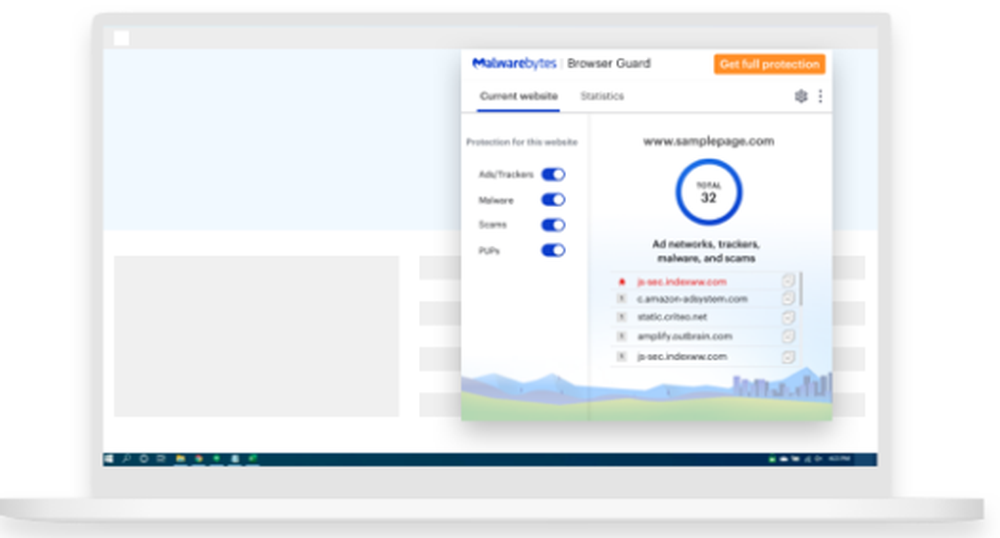Open the Windows Start menu
The width and height of the screenshot is (1000, 538).
[x=108, y=459]
